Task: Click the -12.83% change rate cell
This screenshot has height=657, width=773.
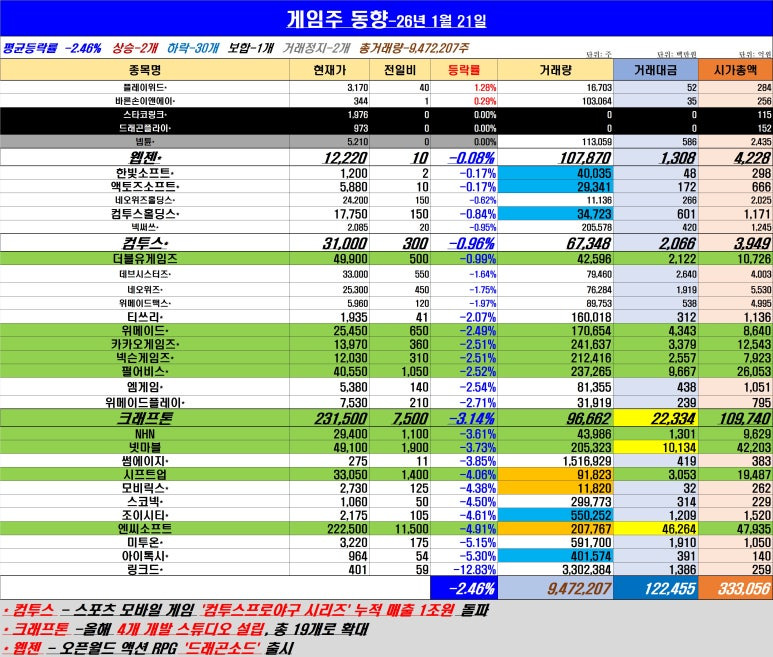Action: 464,569
